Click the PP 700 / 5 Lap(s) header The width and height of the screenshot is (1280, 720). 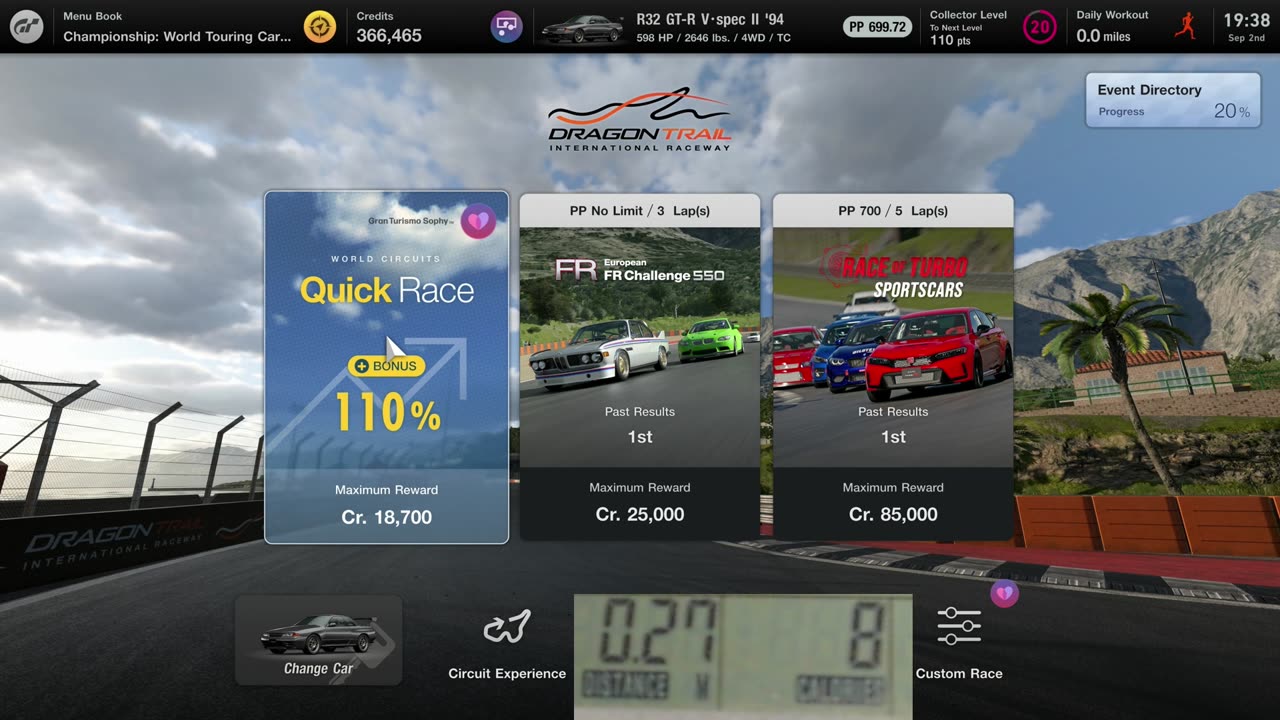pyautogui.click(x=893, y=211)
